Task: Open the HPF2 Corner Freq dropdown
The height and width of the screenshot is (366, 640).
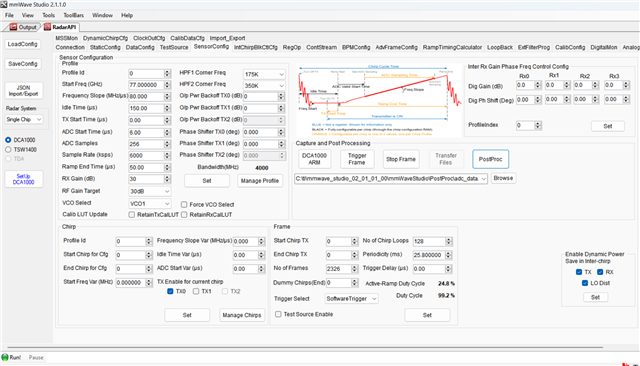Action: click(264, 86)
